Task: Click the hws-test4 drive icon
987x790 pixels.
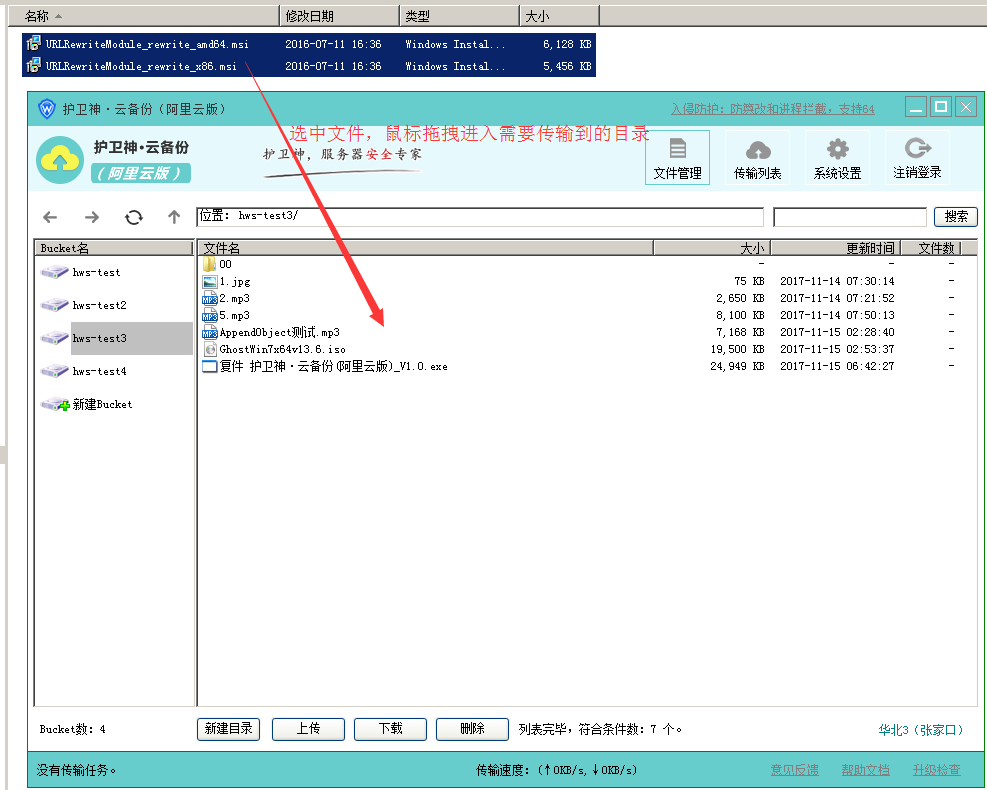Action: [54, 371]
